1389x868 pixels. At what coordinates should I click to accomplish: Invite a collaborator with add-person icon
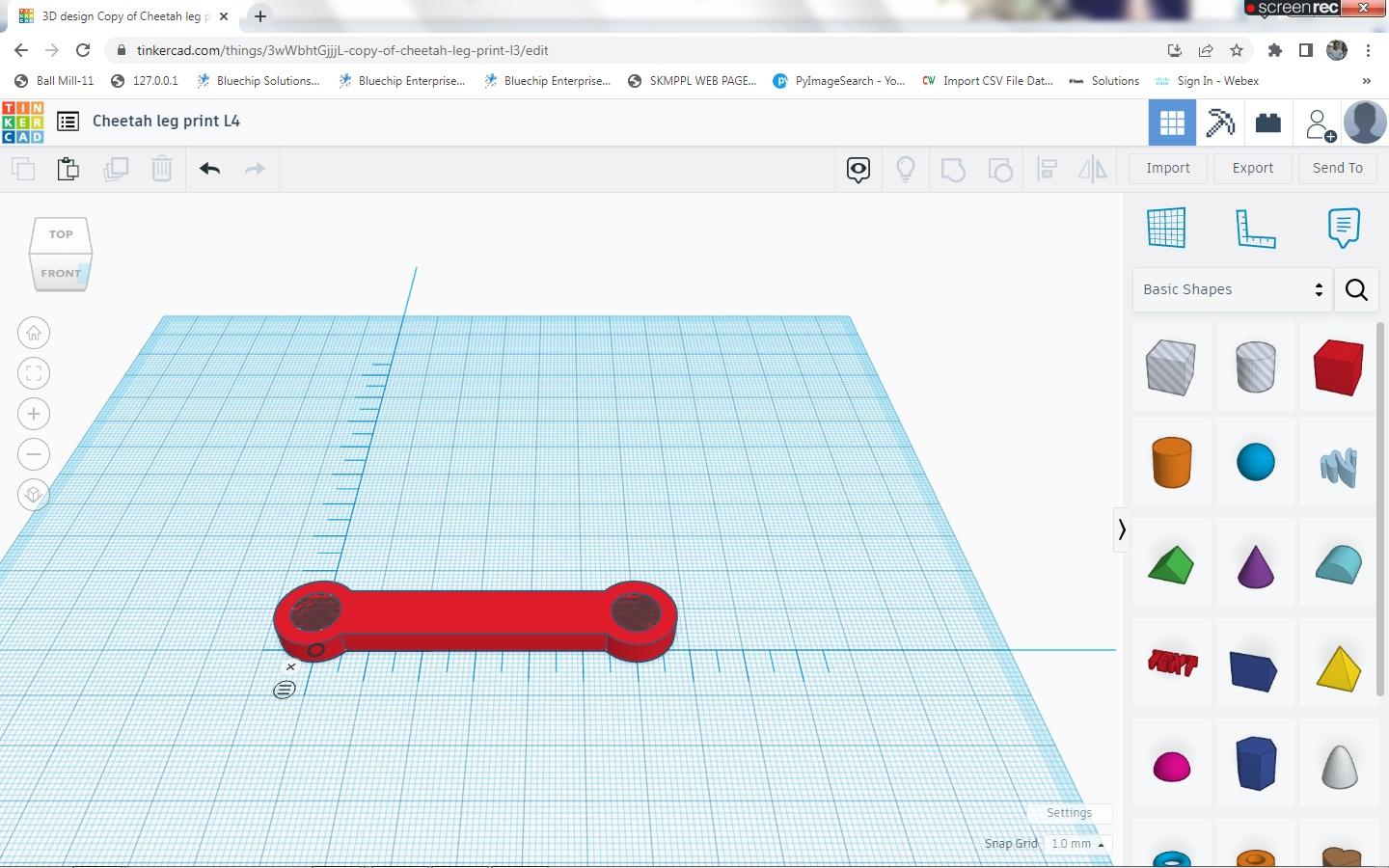[x=1320, y=124]
